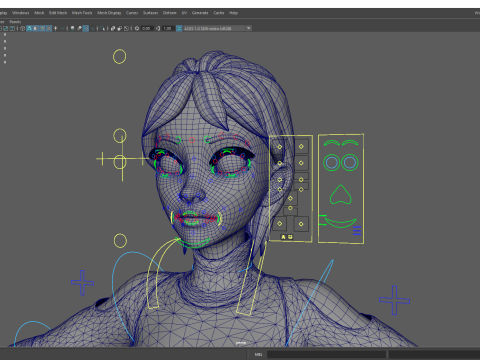Select the right eyebrow control in the face panel
480x360 pixels.
(350, 143)
